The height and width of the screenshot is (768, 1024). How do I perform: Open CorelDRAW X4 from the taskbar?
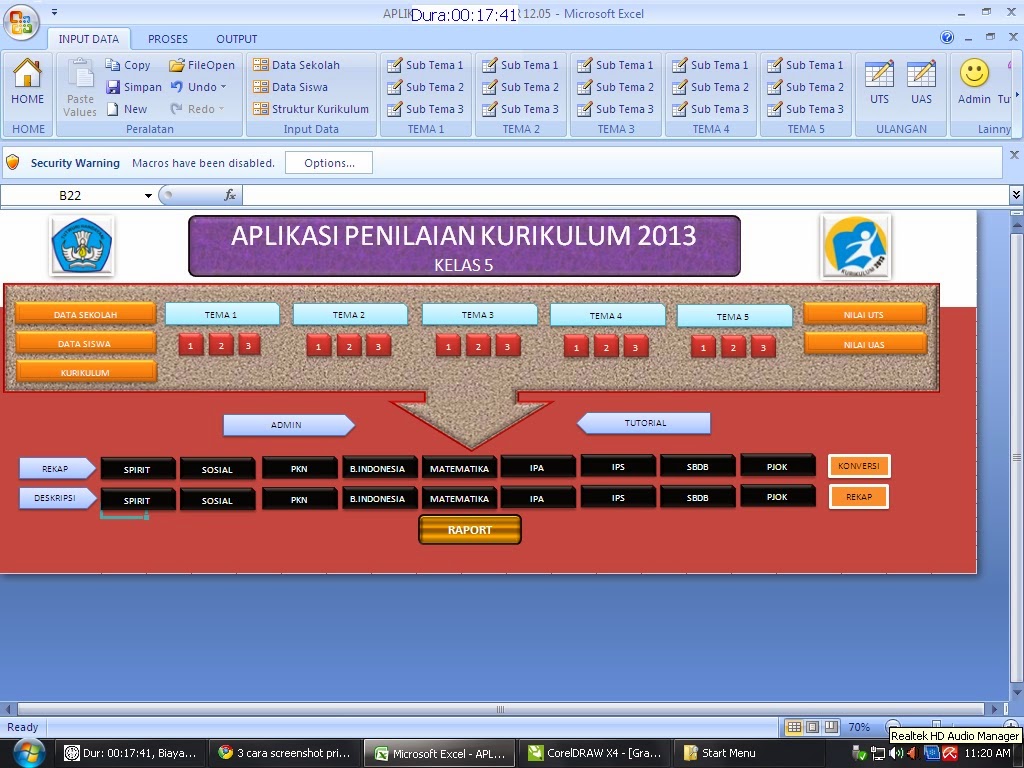[x=594, y=753]
